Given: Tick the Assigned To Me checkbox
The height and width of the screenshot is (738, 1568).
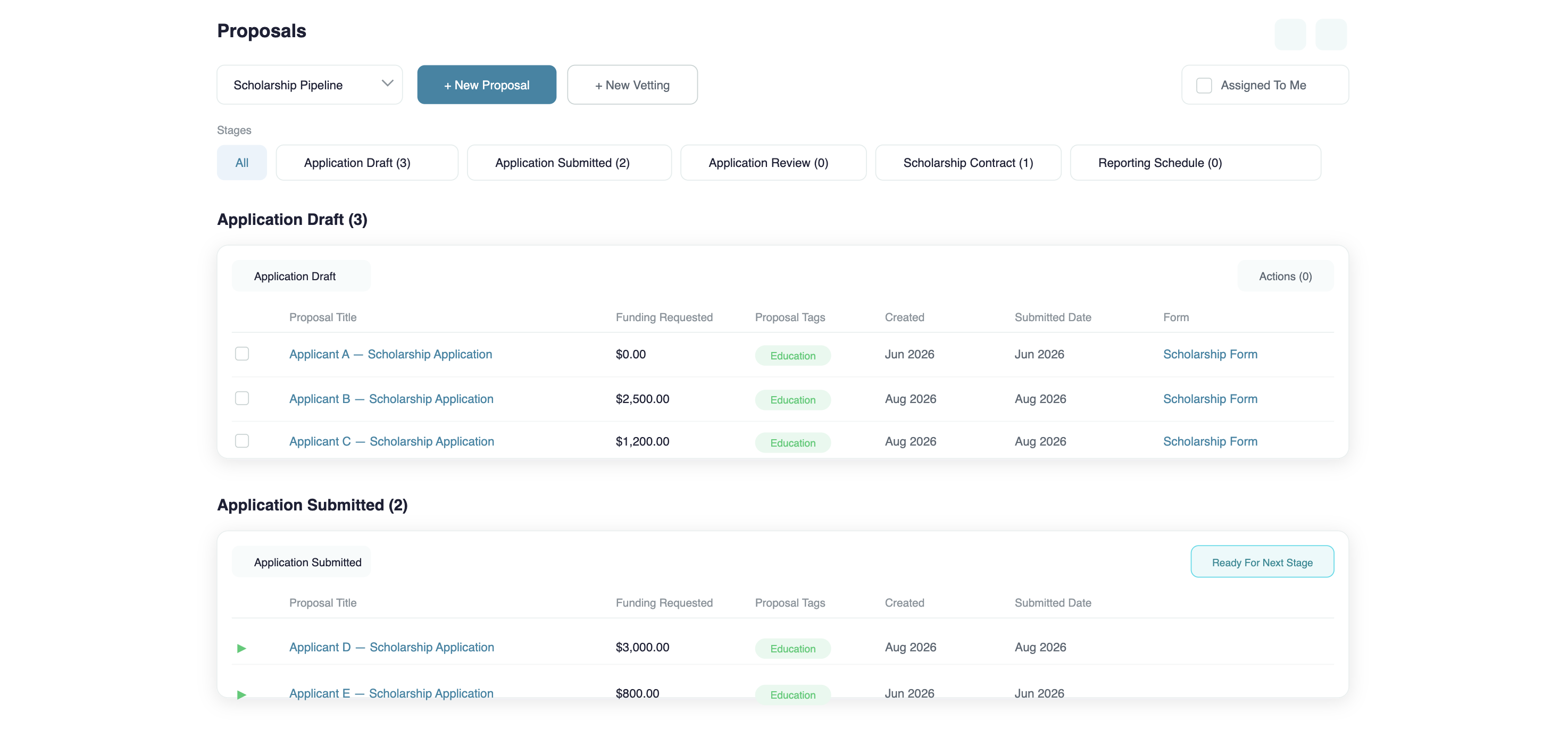Looking at the screenshot, I should [x=1203, y=85].
